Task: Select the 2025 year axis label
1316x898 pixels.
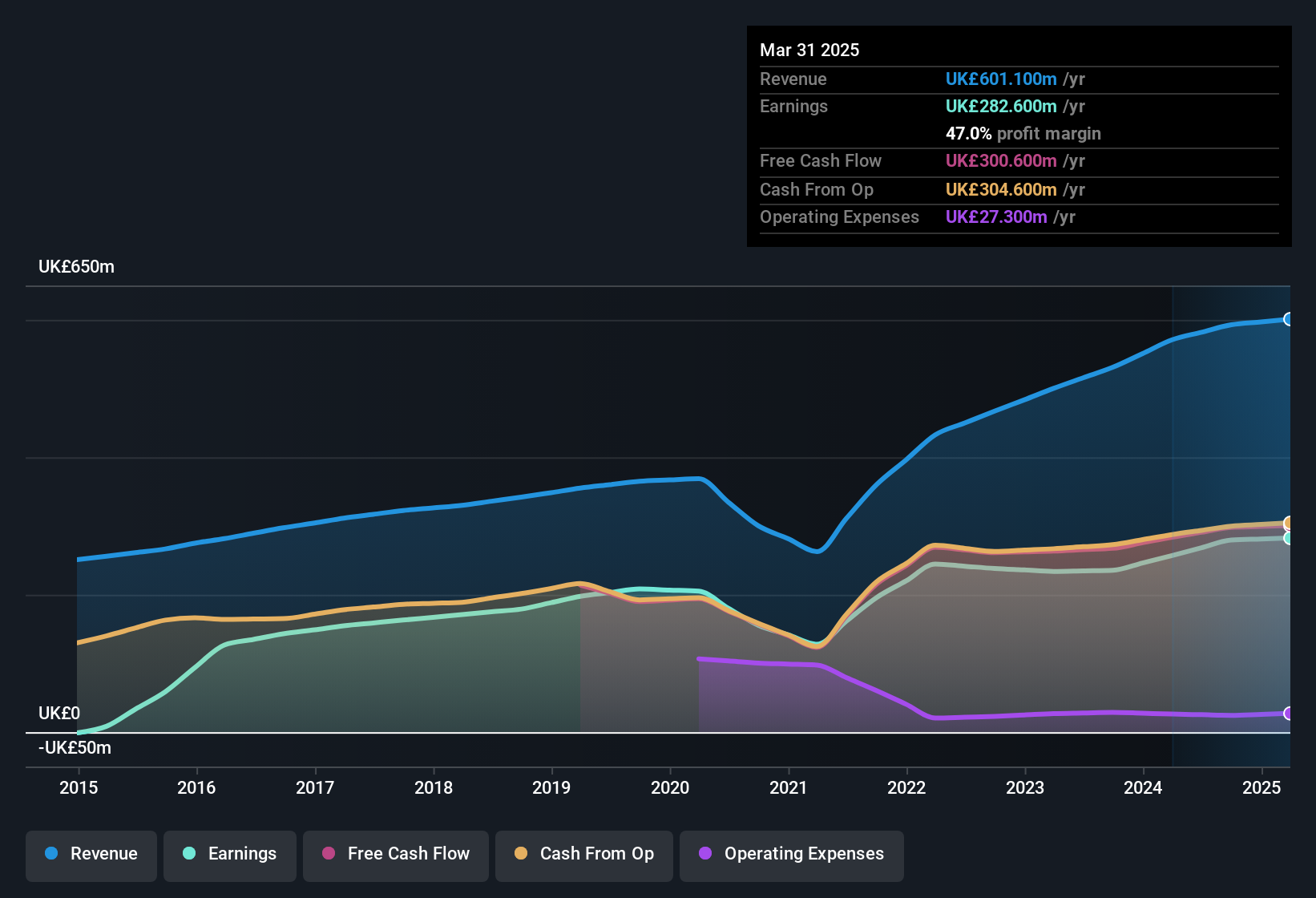Action: pos(1262,788)
